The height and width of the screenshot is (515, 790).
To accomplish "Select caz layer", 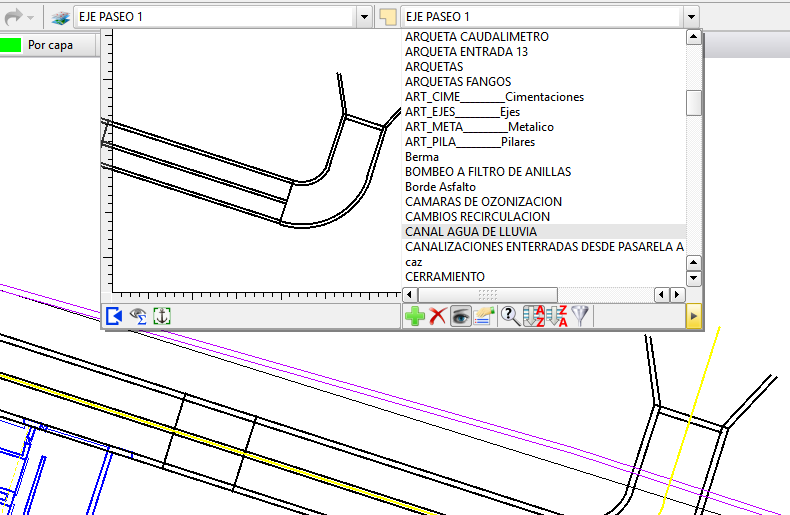I will pos(544,262).
